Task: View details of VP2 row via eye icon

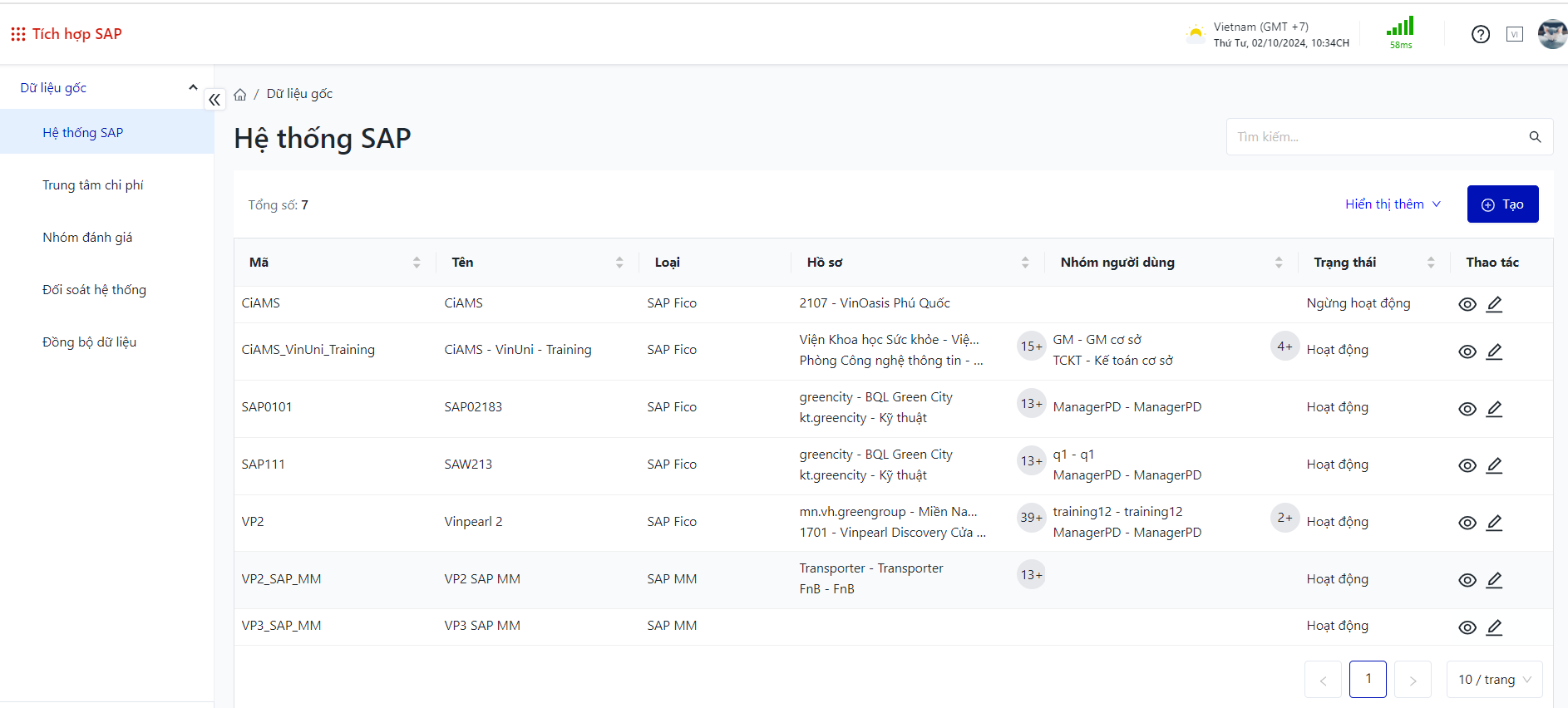Action: (x=1467, y=523)
